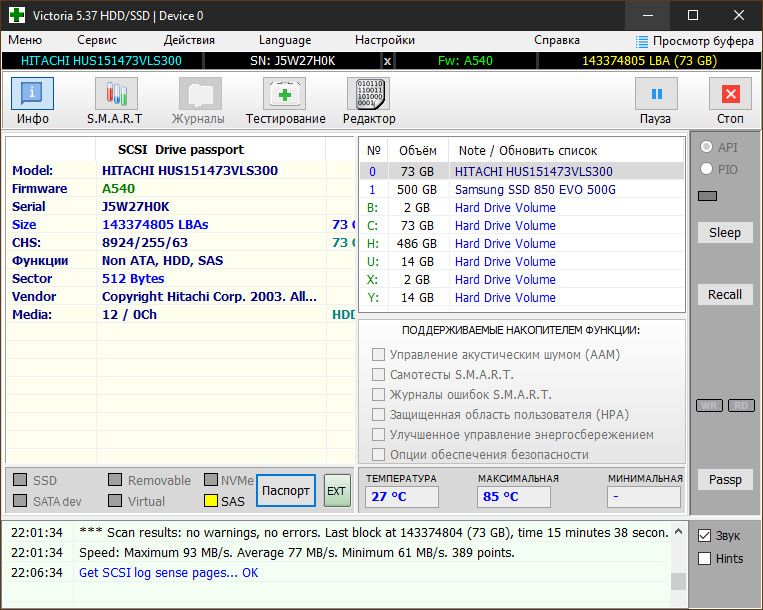Click the Removable indicator box

pyautogui.click(x=115, y=480)
